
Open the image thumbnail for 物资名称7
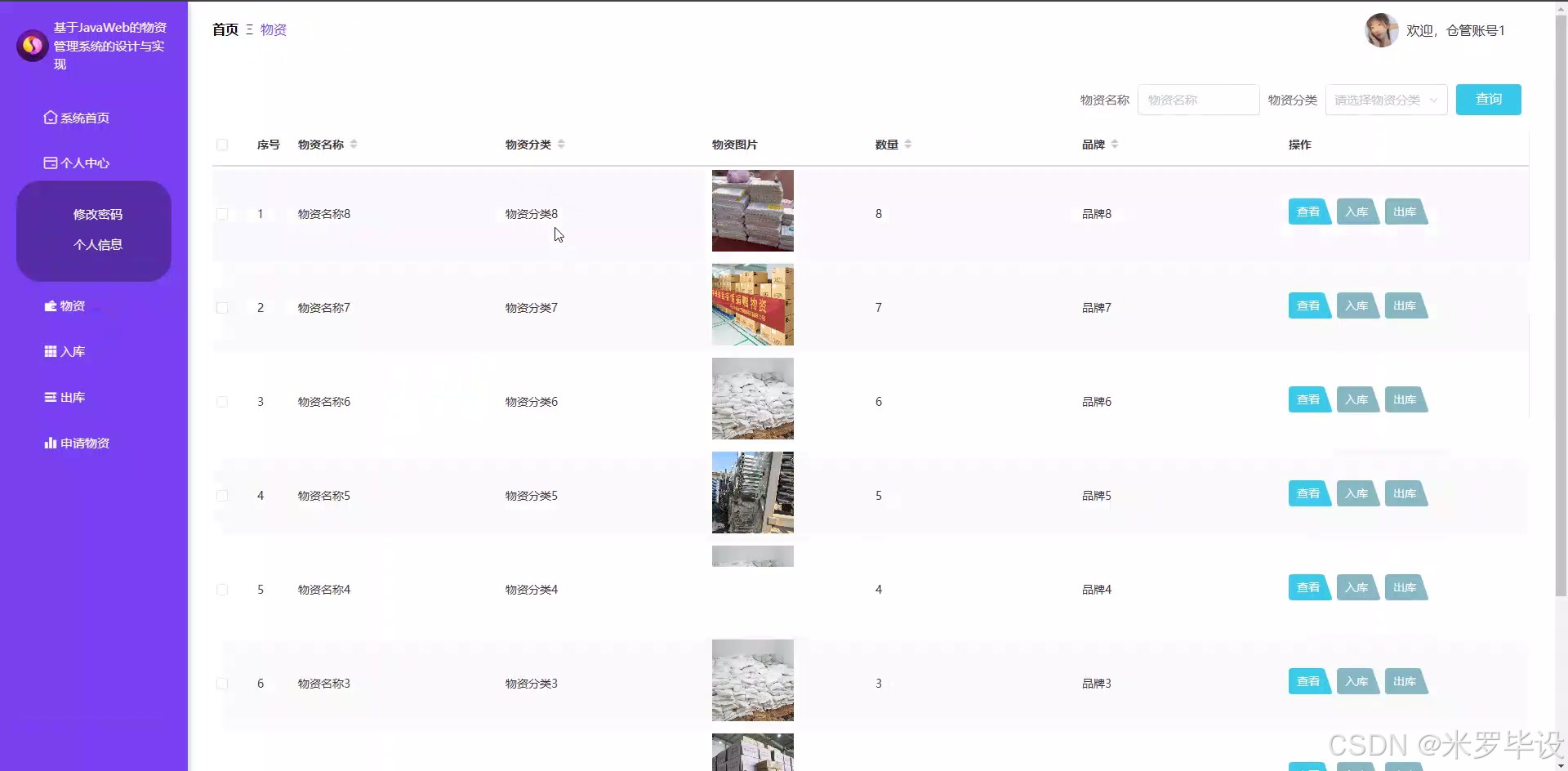coord(753,305)
